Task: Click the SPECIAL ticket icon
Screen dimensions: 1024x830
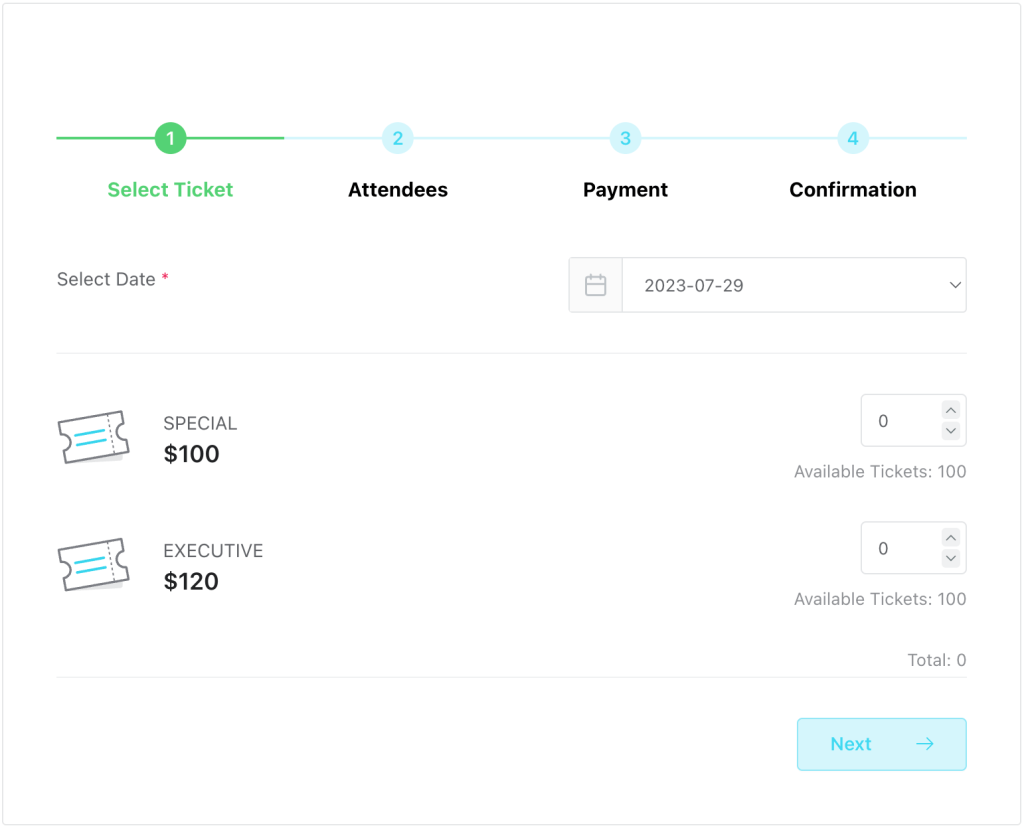Action: (94, 437)
